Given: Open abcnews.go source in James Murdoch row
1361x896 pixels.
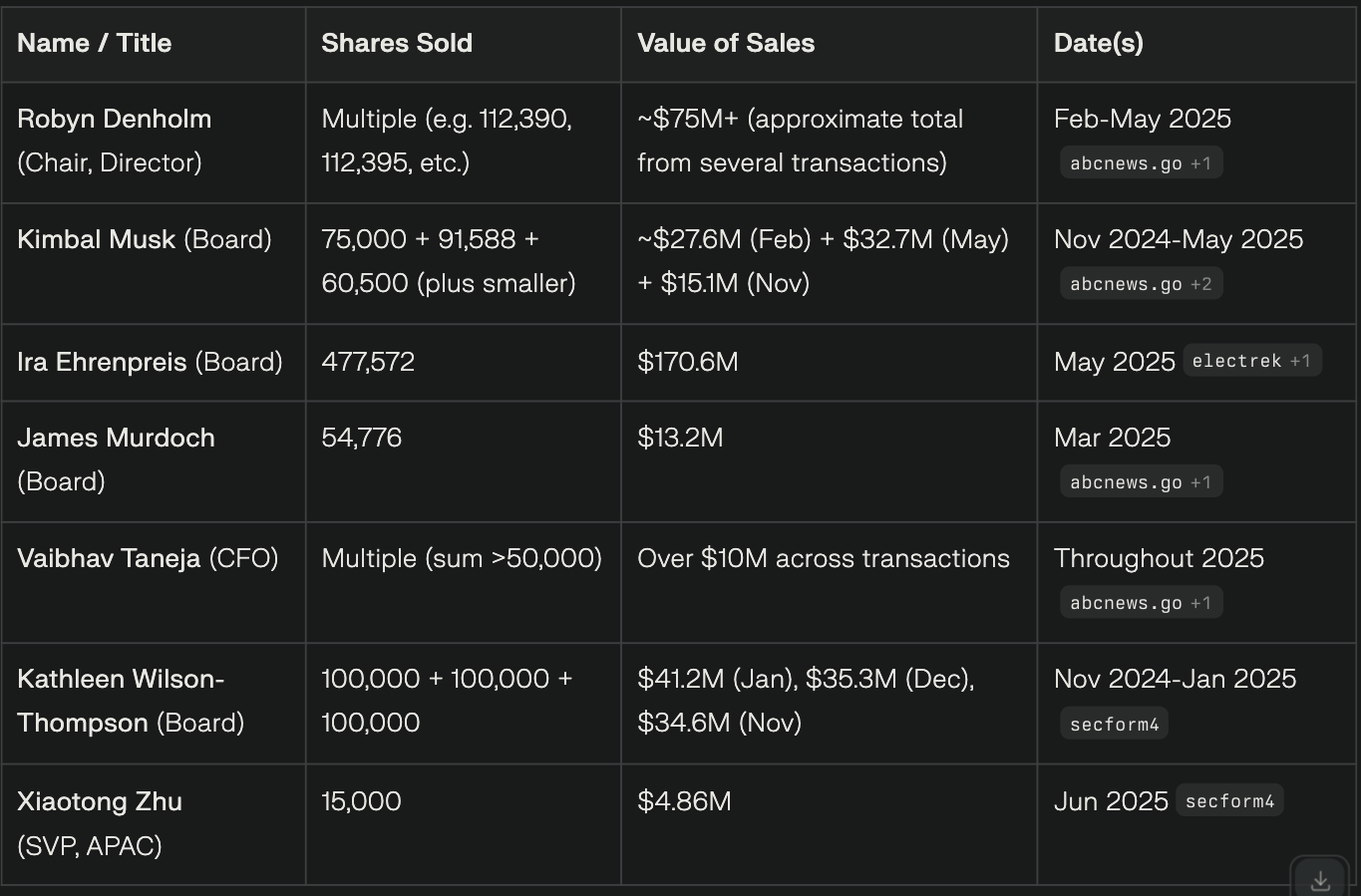Looking at the screenshot, I should pos(1141,482).
